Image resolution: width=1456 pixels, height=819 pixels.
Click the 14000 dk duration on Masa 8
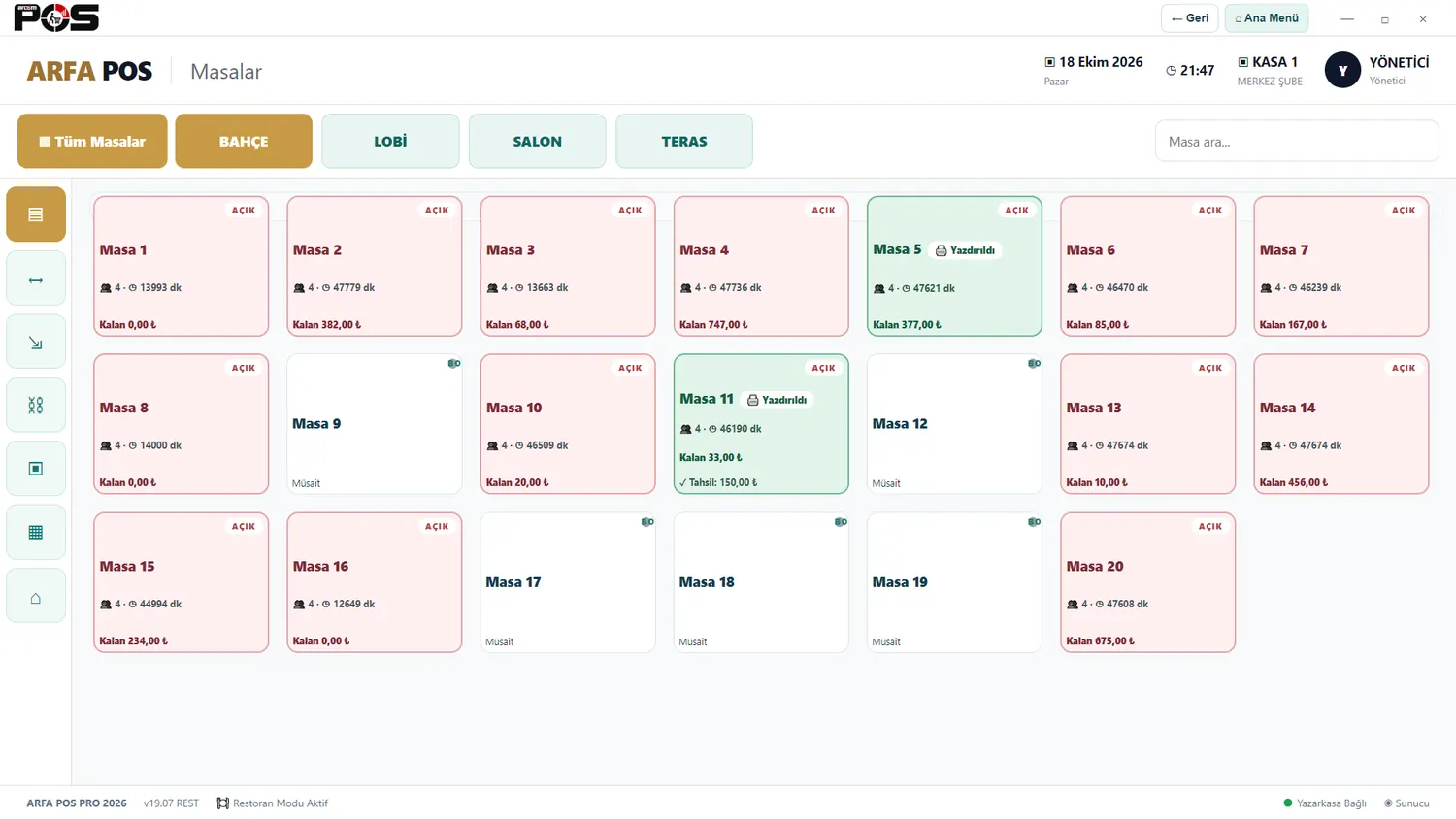(x=160, y=445)
